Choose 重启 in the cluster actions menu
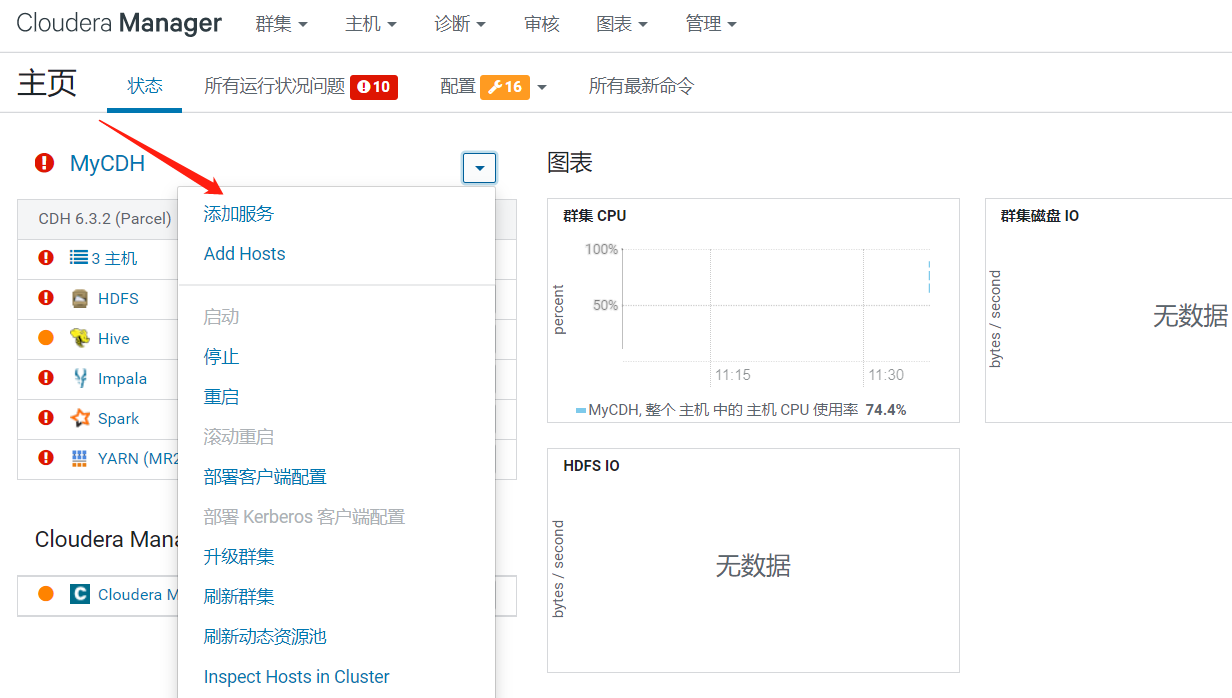 coord(222,397)
